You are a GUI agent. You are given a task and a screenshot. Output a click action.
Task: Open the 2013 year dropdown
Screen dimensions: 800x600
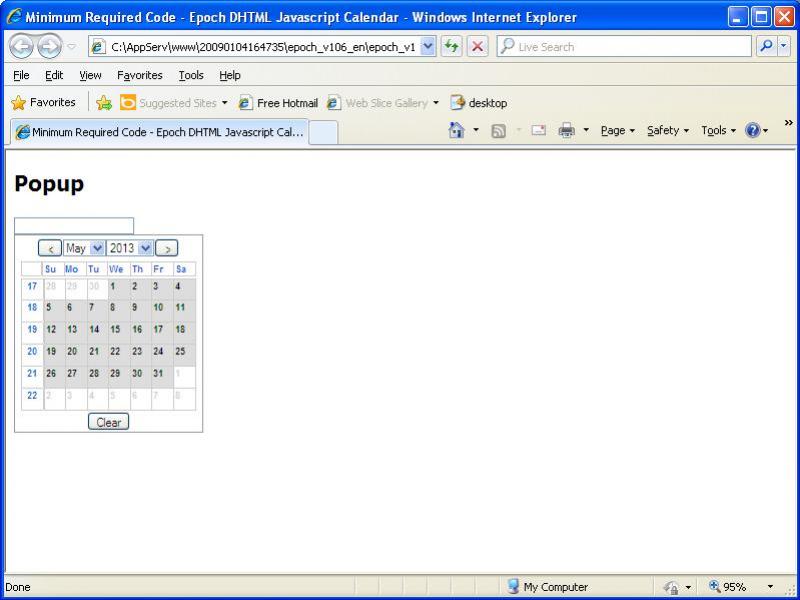pyautogui.click(x=130, y=248)
